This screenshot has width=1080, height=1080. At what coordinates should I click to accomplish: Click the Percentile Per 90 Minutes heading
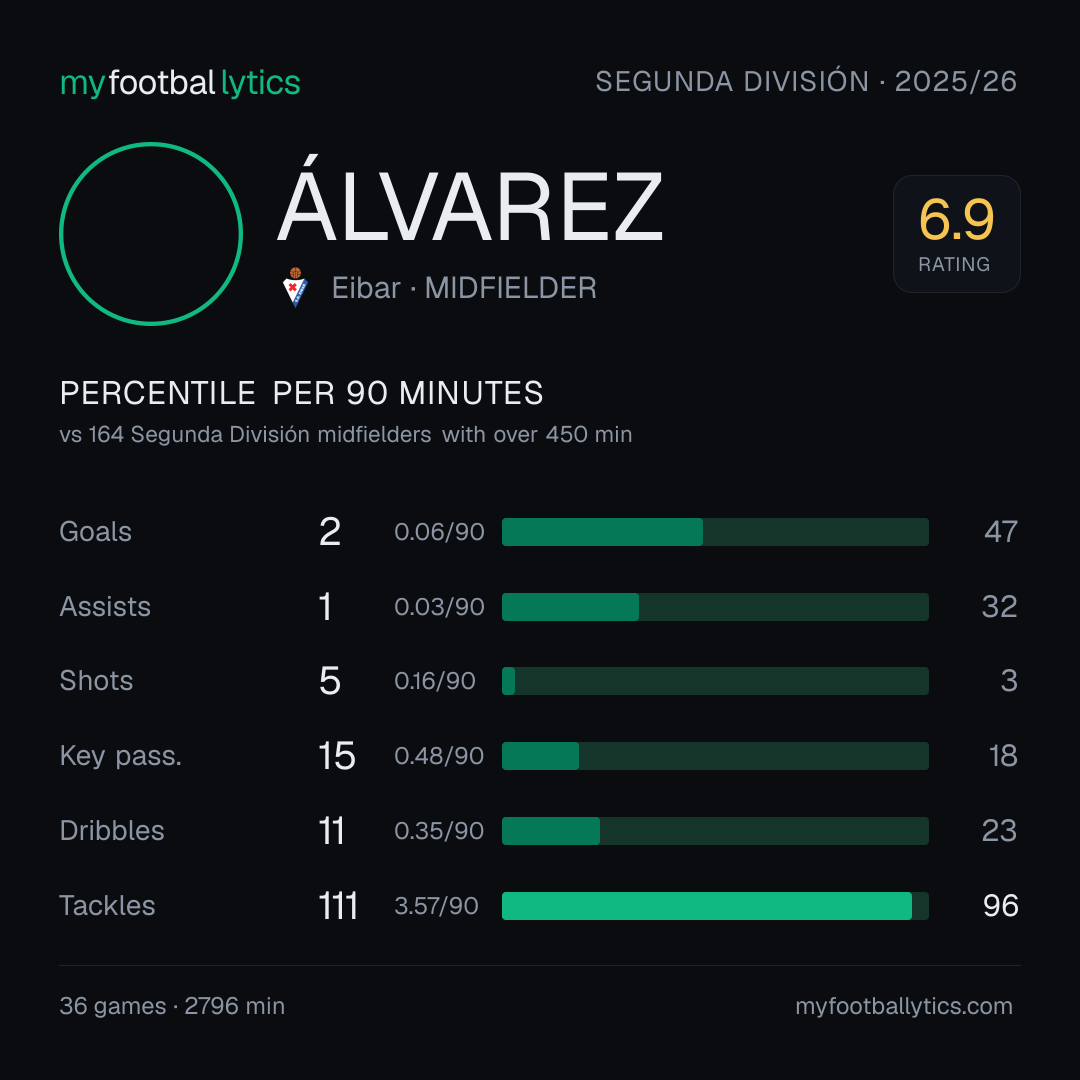302,393
